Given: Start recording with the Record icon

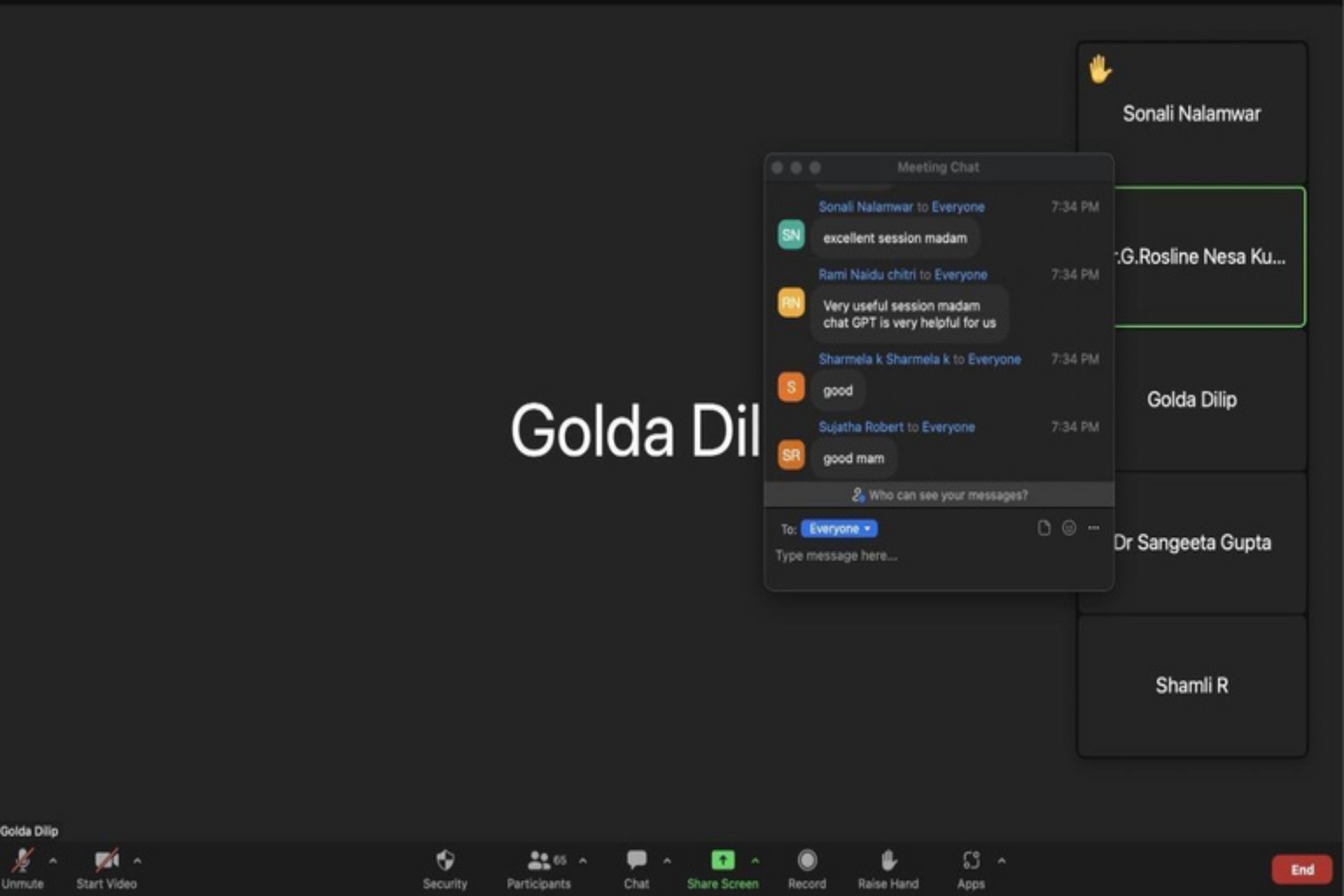Looking at the screenshot, I should pyautogui.click(x=807, y=860).
